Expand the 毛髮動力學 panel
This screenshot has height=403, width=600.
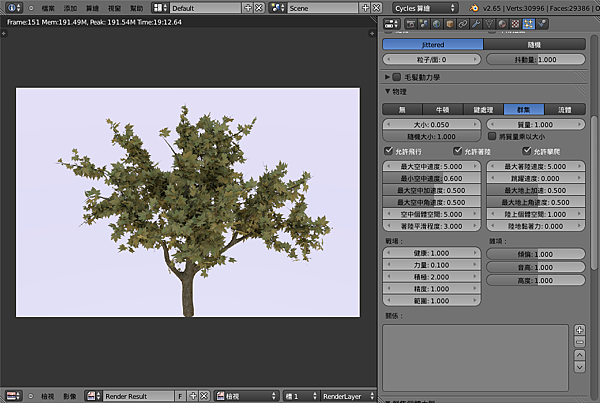coord(387,77)
